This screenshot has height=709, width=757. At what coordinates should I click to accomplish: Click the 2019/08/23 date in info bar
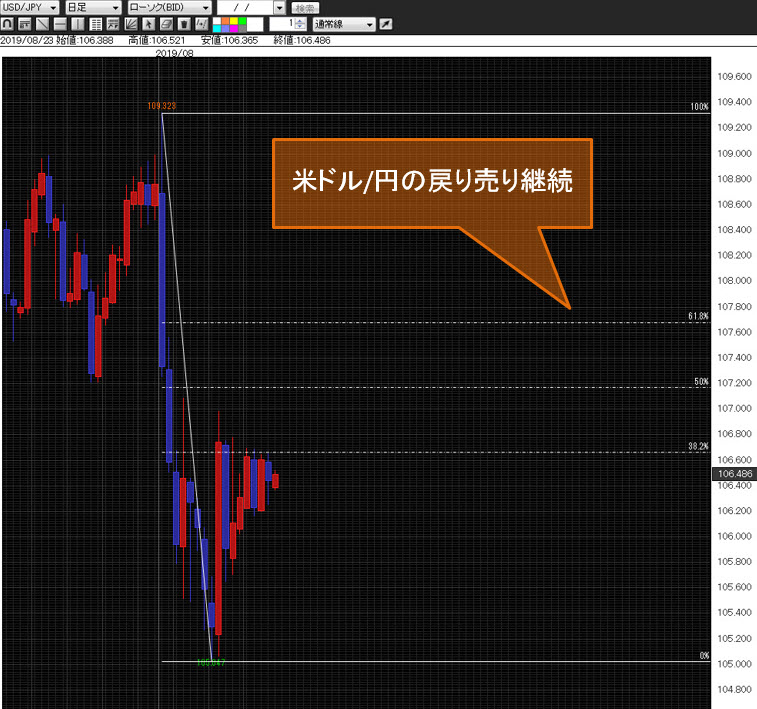[27, 41]
